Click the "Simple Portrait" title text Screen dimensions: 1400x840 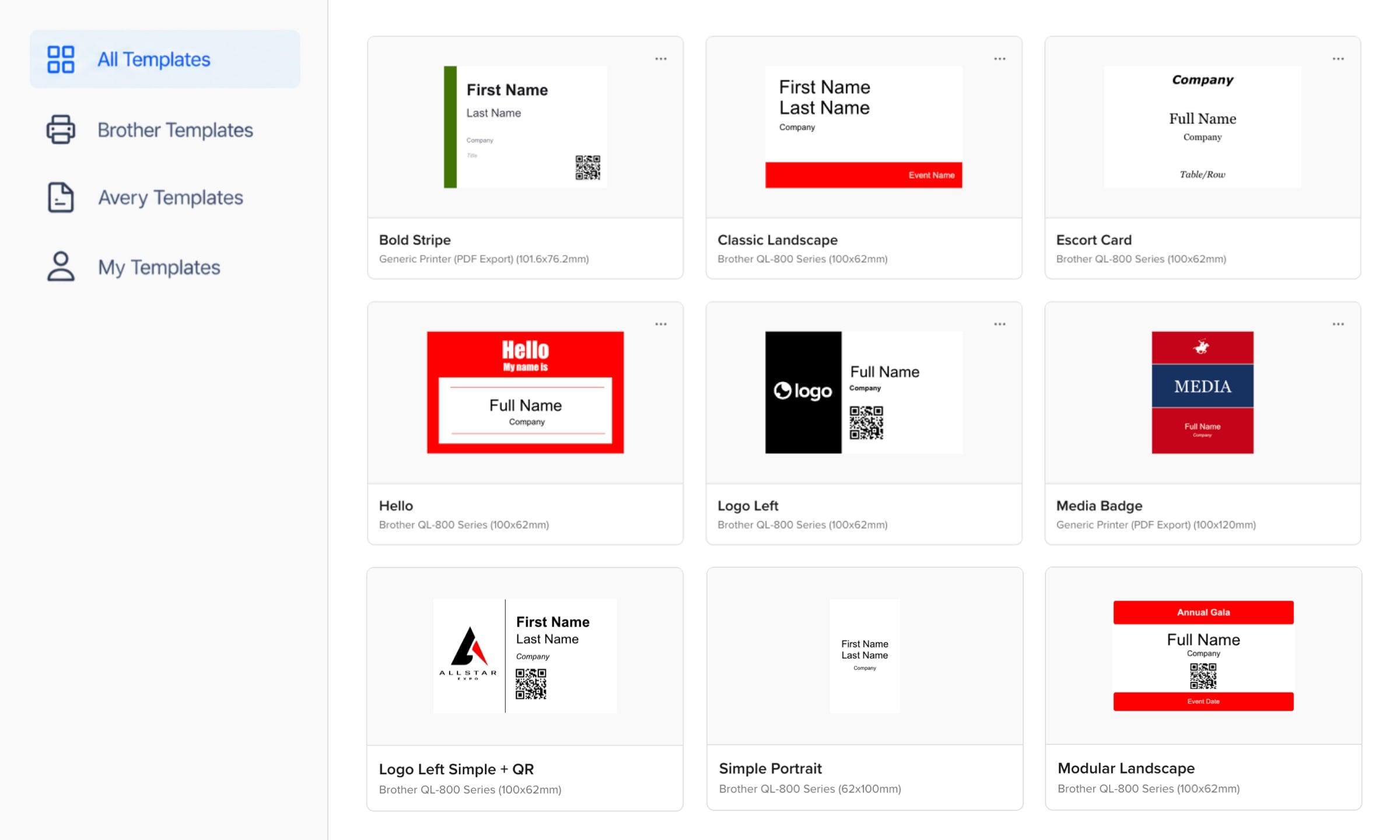coord(770,768)
